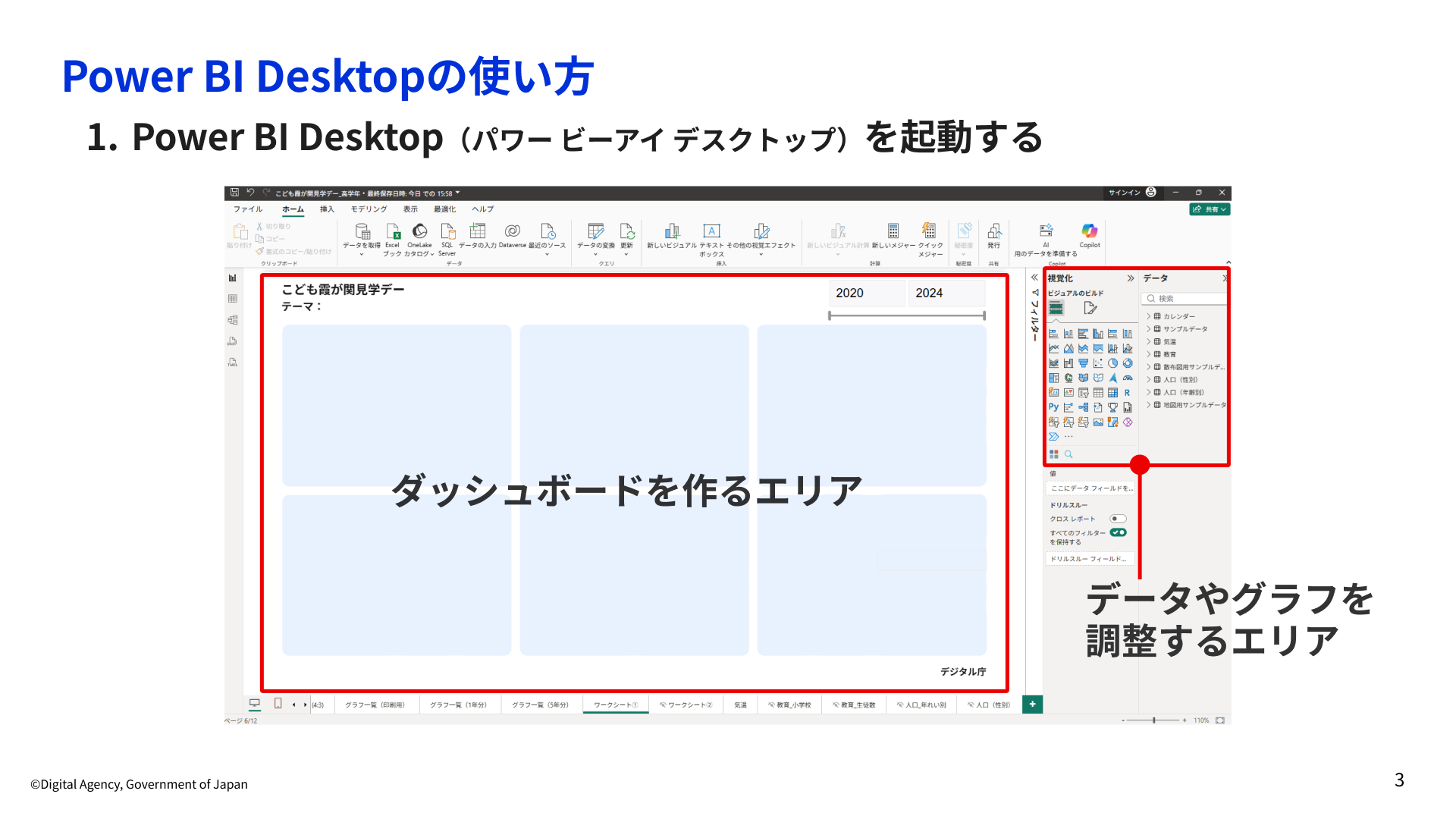Image resolution: width=1456 pixels, height=819 pixels.
Task: Open the 教育_小学校 page tab
Action: tap(789, 705)
